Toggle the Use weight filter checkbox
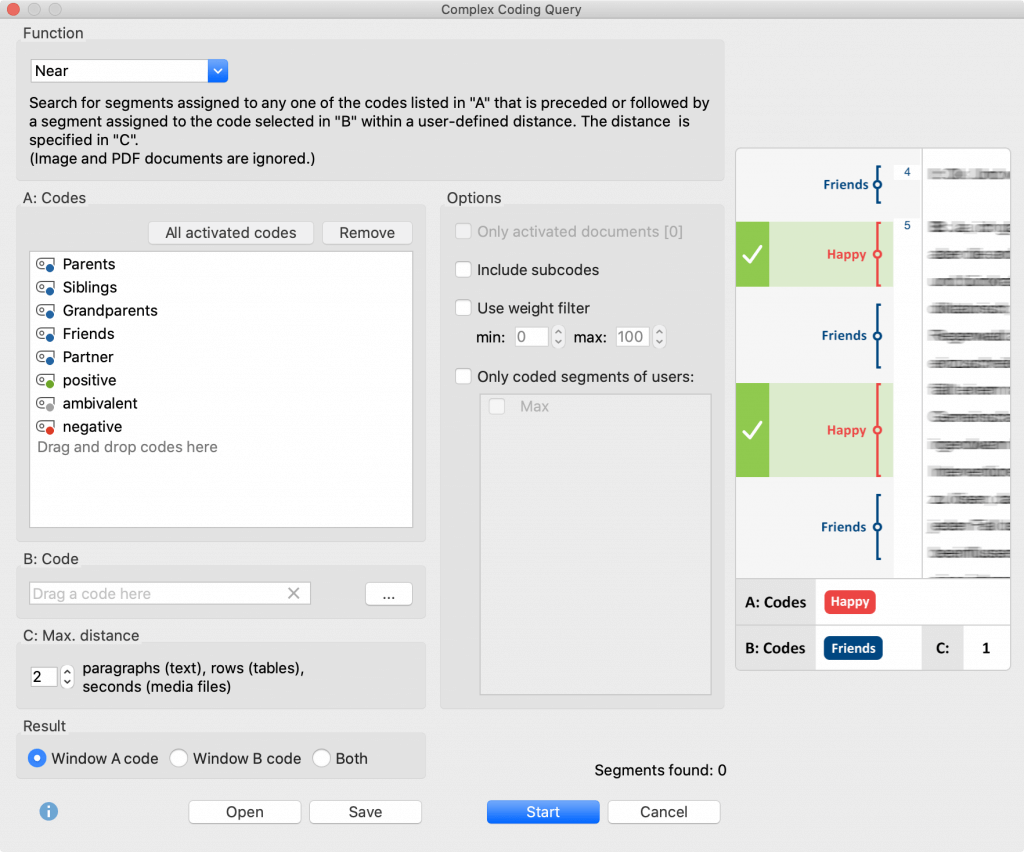This screenshot has width=1024, height=852. click(463, 308)
